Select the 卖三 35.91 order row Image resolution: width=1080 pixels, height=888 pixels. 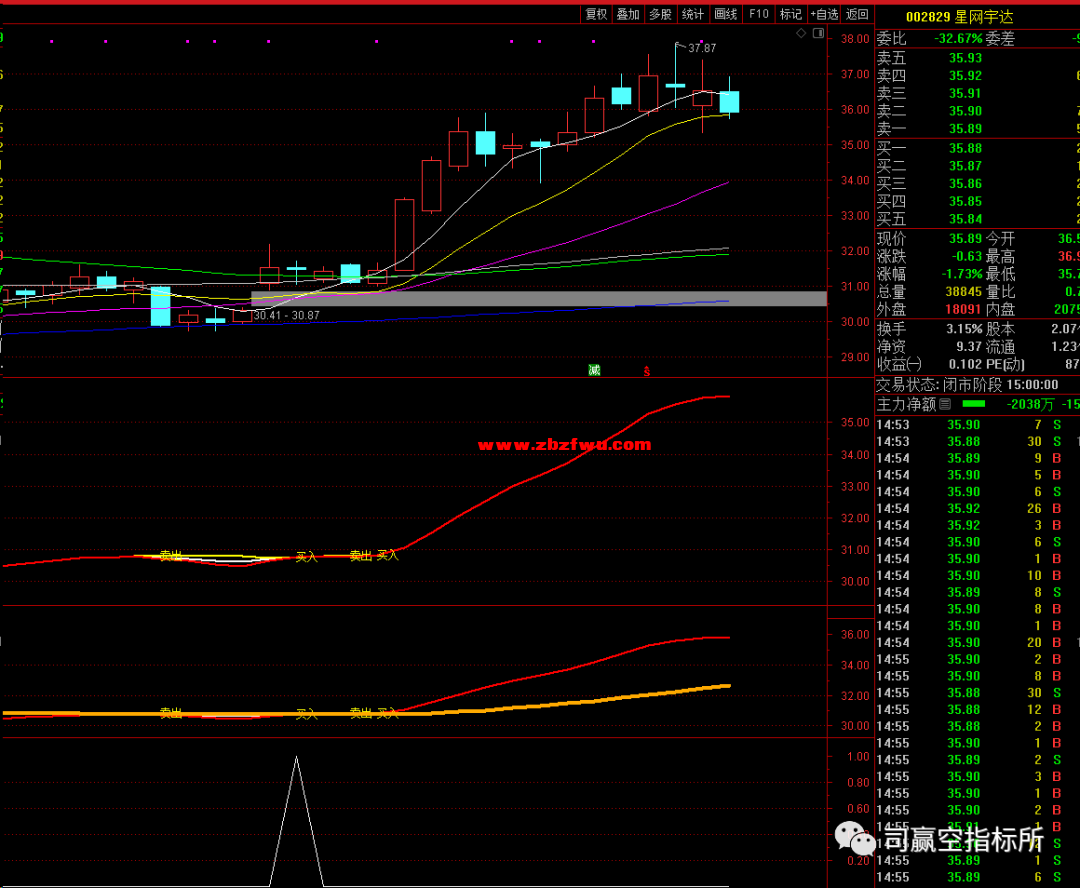tap(977, 93)
